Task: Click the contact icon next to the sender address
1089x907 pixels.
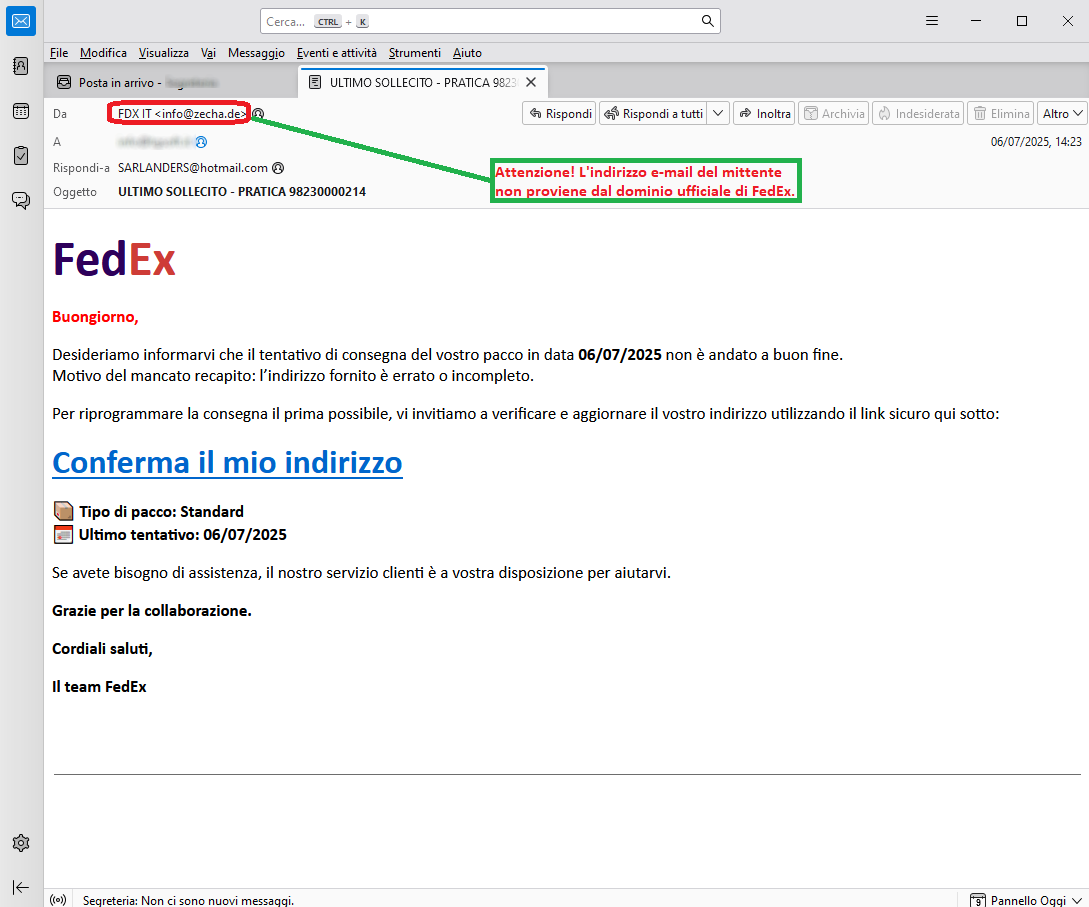Action: [x=258, y=114]
